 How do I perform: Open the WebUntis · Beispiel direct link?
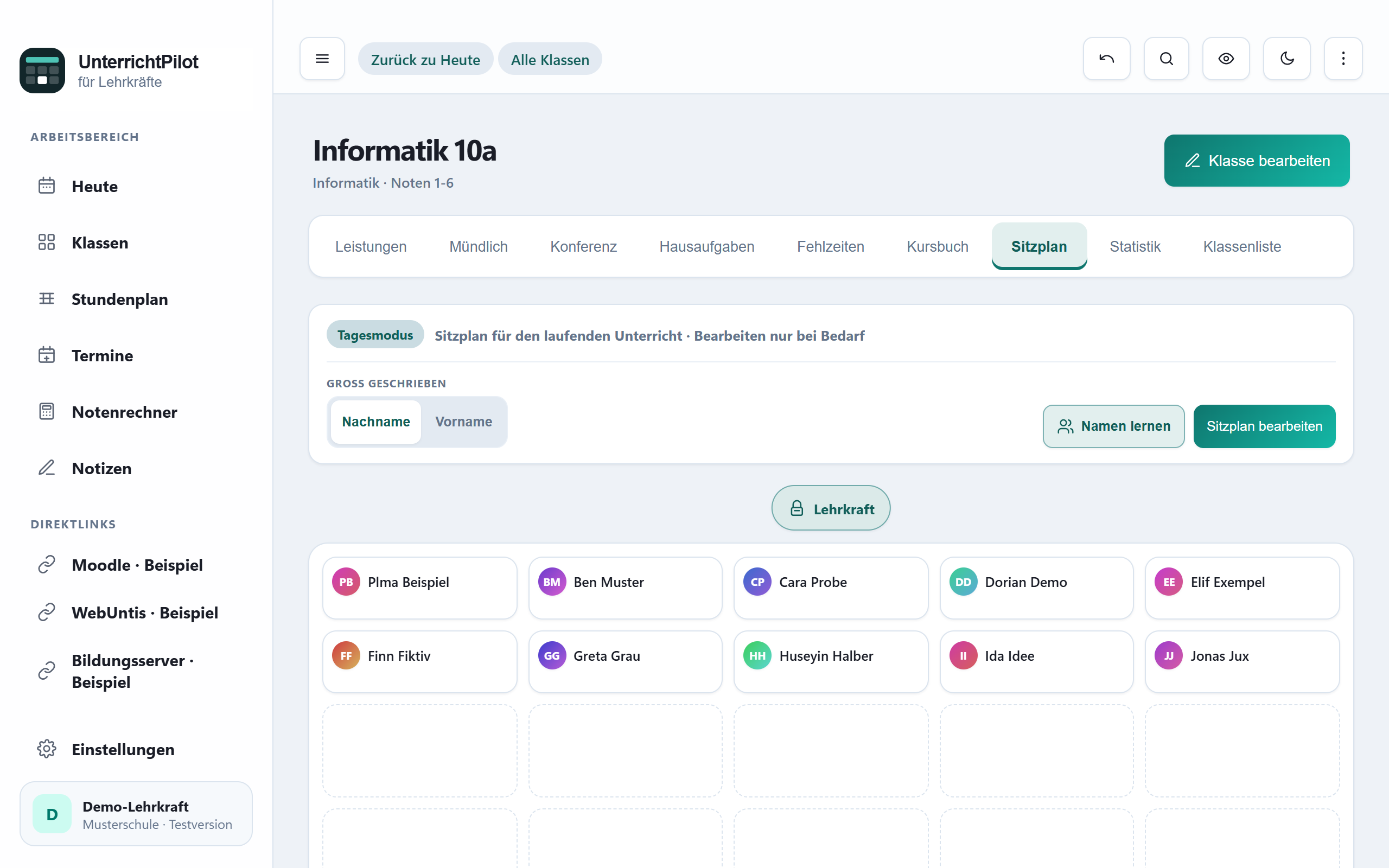(x=137, y=612)
